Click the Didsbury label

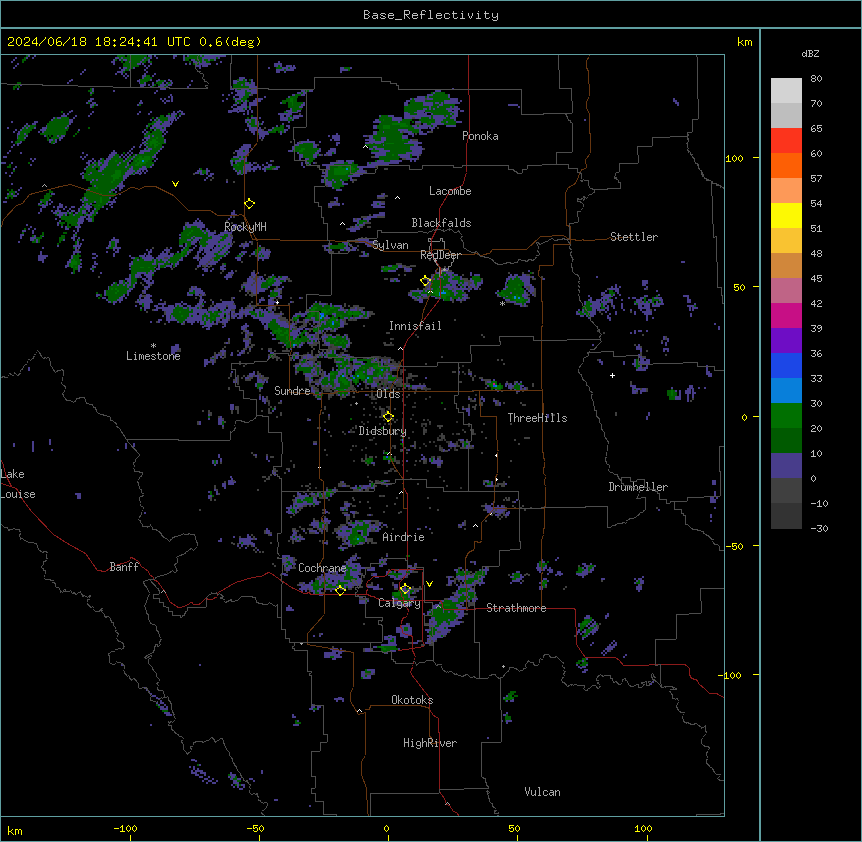(x=383, y=431)
